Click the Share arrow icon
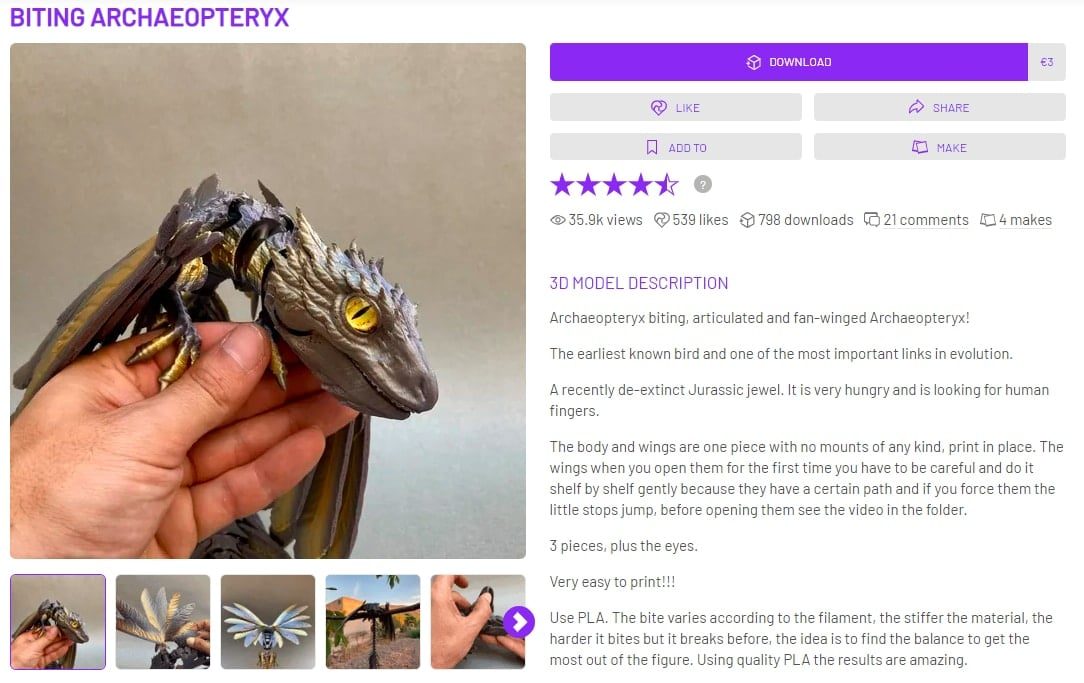This screenshot has height=683, width=1084. tap(916, 107)
